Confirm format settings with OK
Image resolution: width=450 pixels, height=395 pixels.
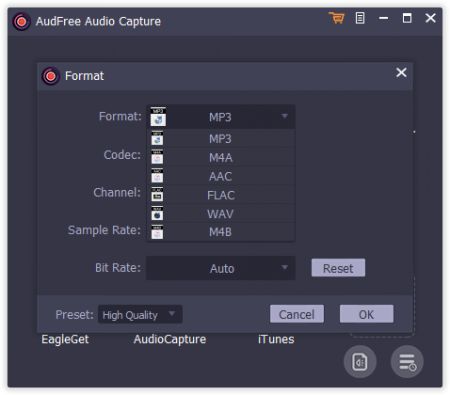tap(366, 314)
